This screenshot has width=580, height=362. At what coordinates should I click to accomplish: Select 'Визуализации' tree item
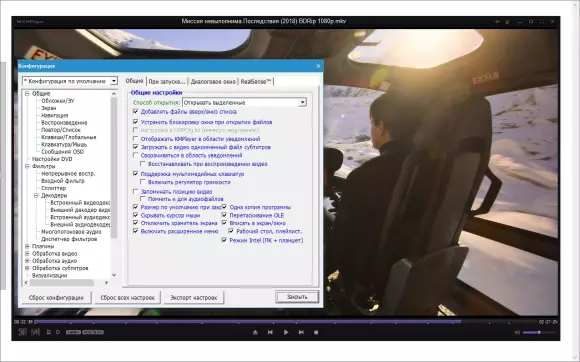[x=50, y=275]
